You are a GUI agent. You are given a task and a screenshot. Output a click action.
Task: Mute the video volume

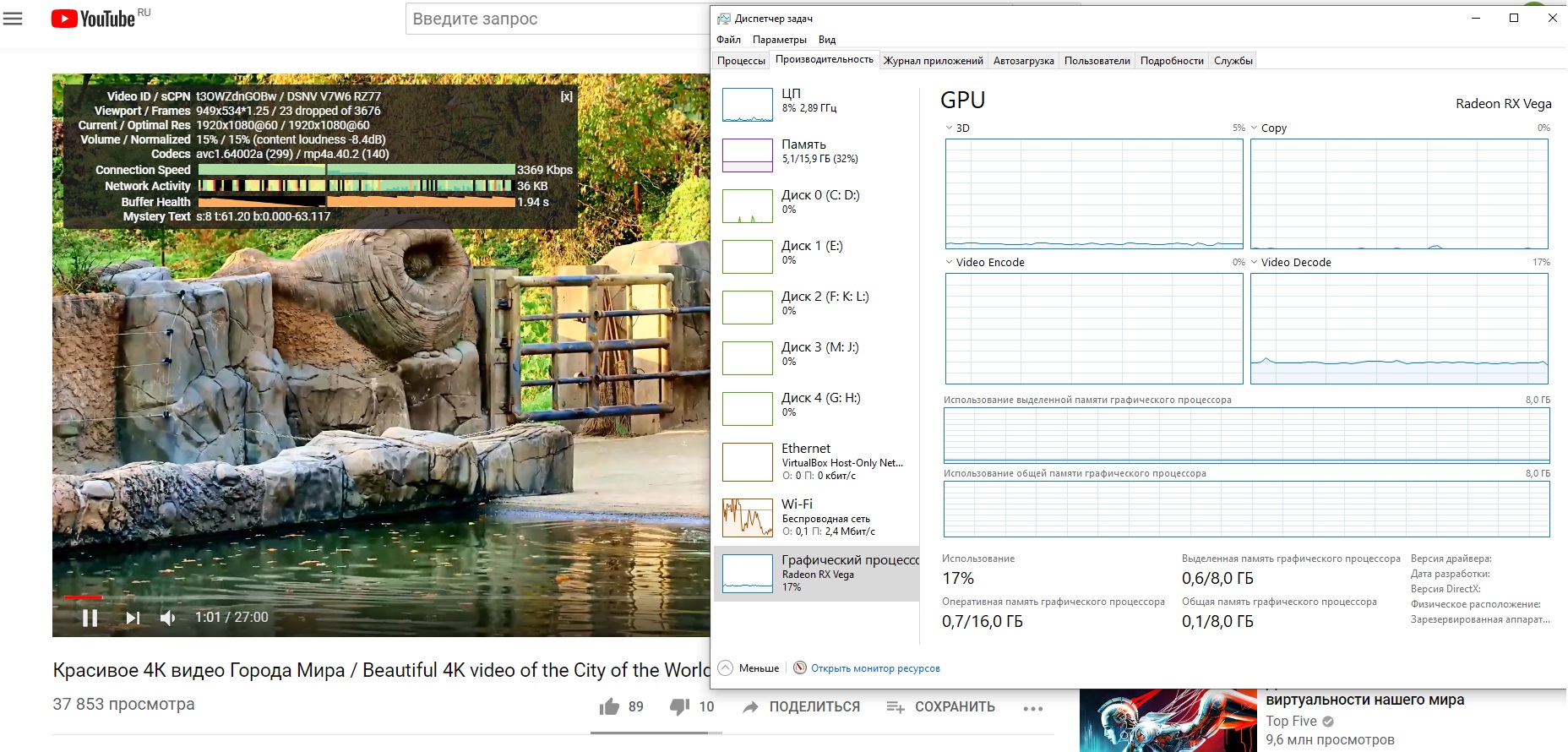[168, 618]
